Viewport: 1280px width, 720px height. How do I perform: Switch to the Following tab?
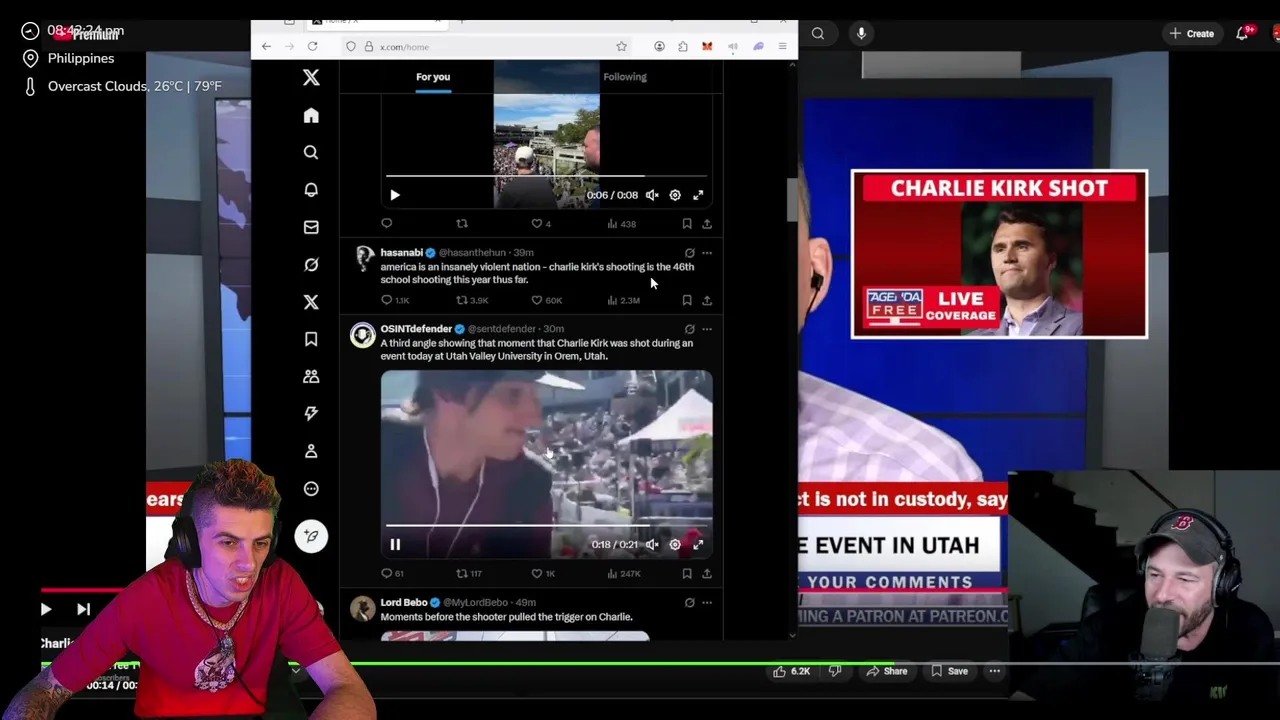click(625, 77)
